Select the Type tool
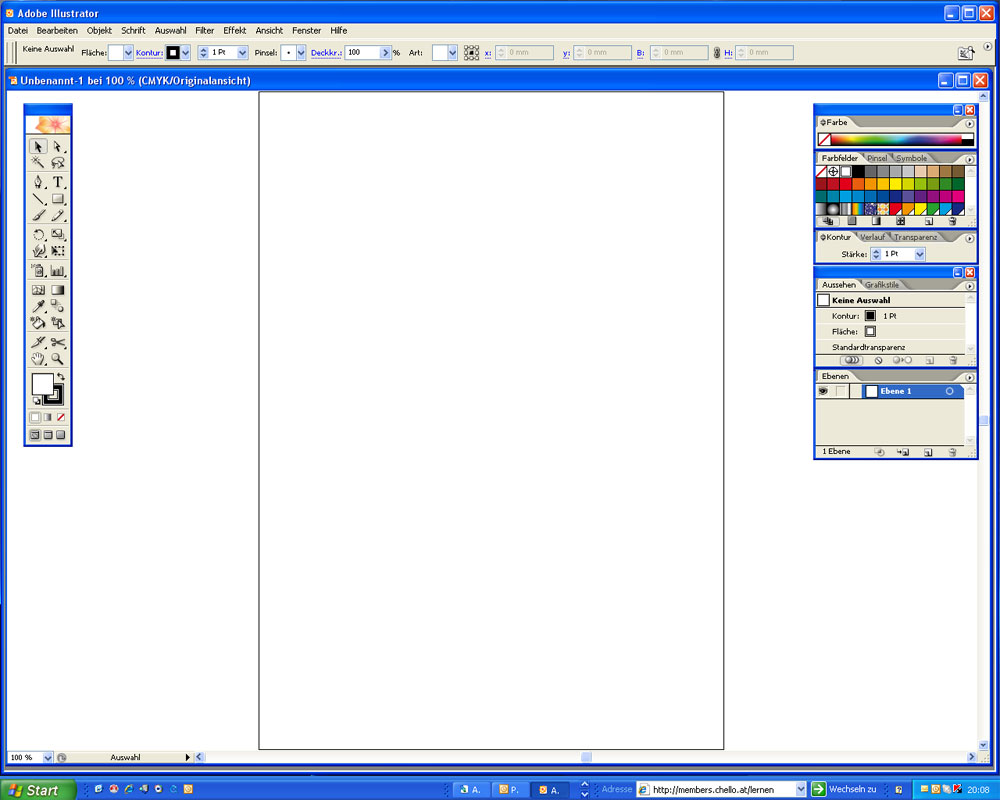 click(58, 182)
